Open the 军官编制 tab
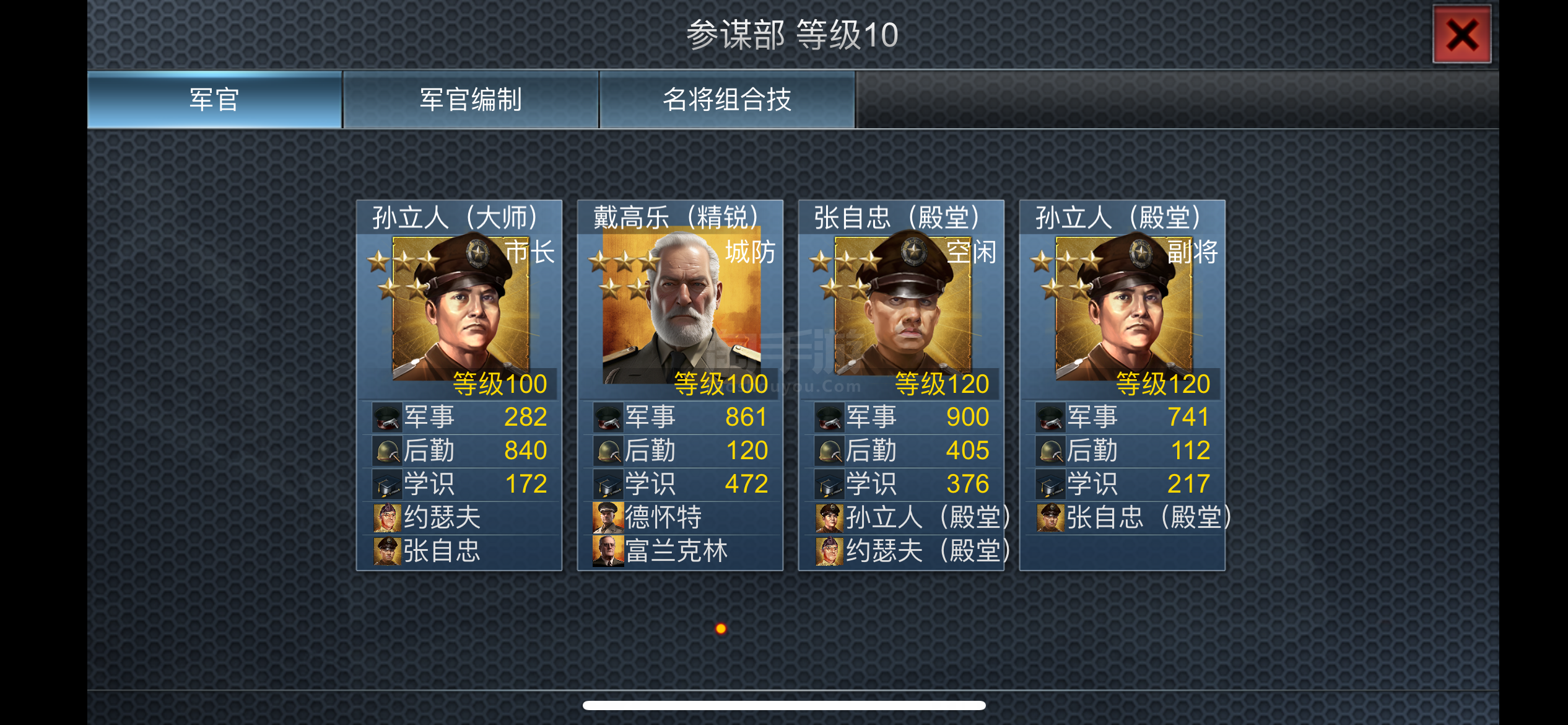 tap(471, 99)
